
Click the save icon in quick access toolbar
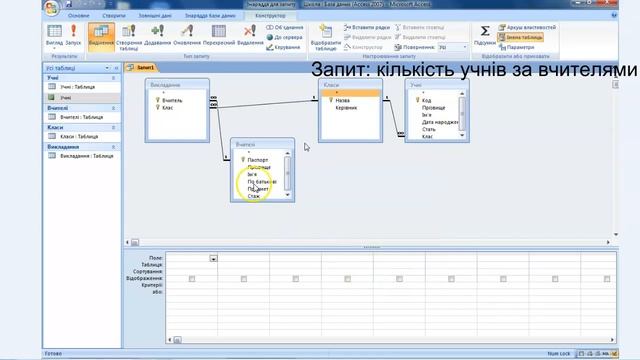pos(69,4)
